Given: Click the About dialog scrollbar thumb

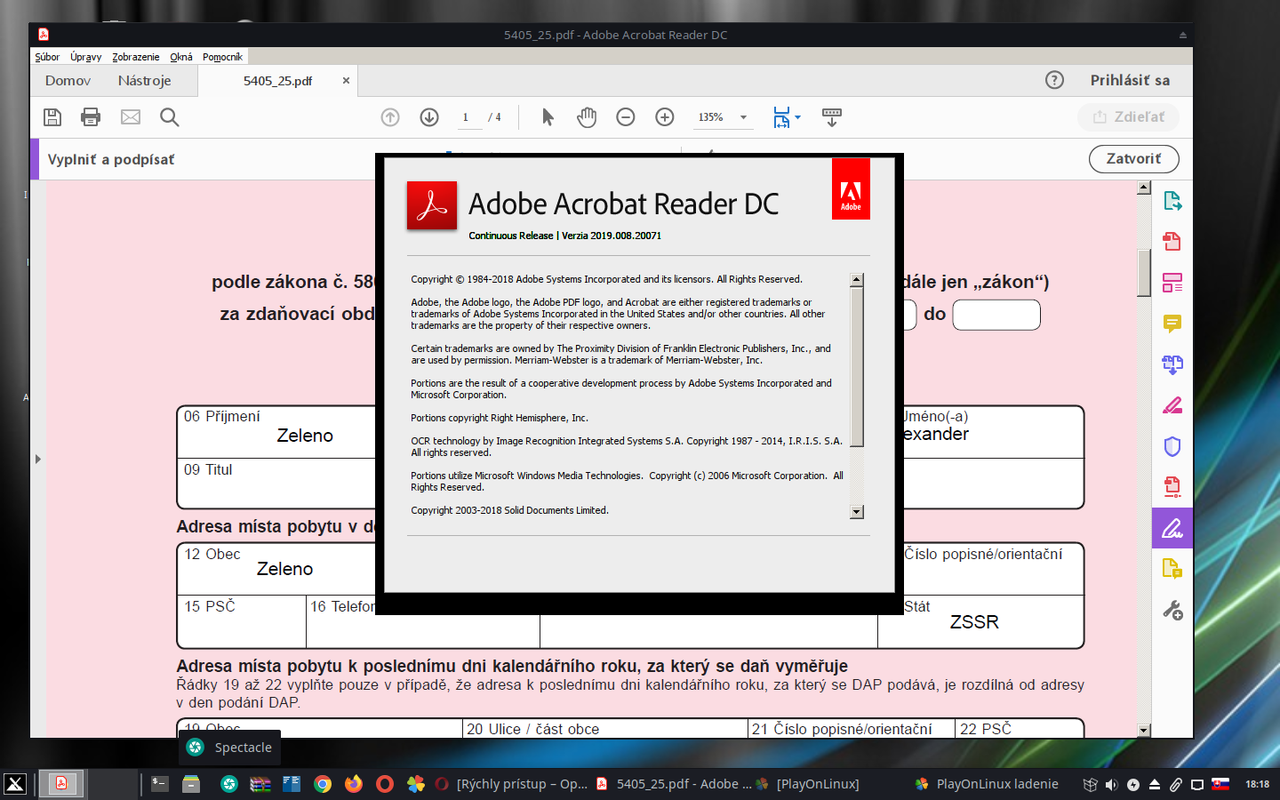Looking at the screenshot, I should [x=857, y=367].
